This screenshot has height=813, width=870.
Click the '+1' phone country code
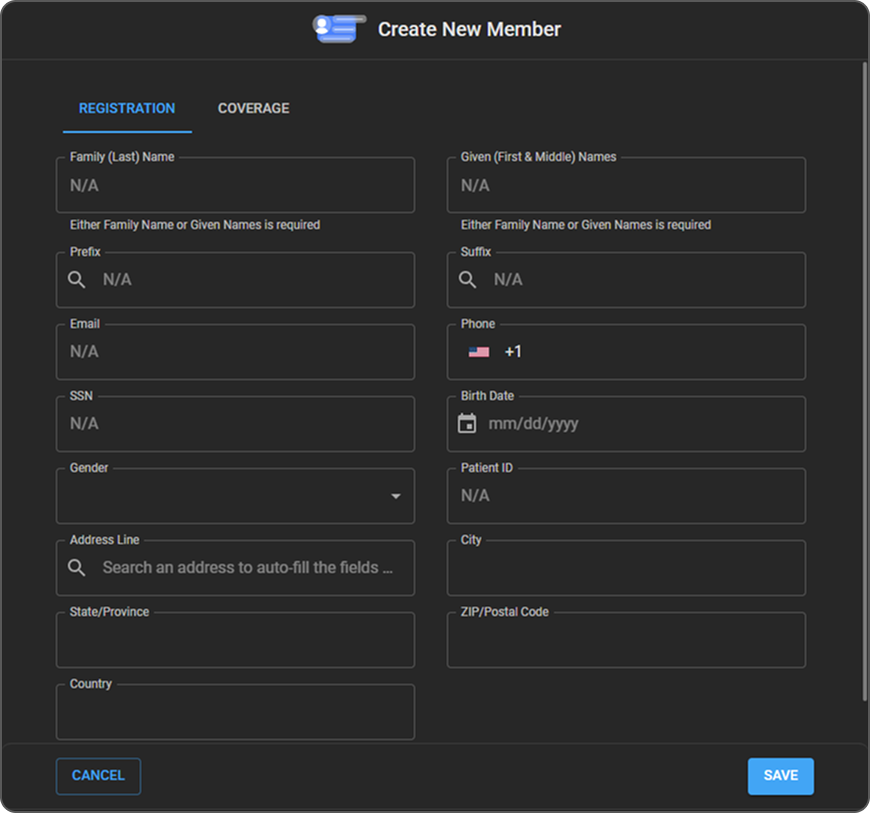[x=513, y=352]
